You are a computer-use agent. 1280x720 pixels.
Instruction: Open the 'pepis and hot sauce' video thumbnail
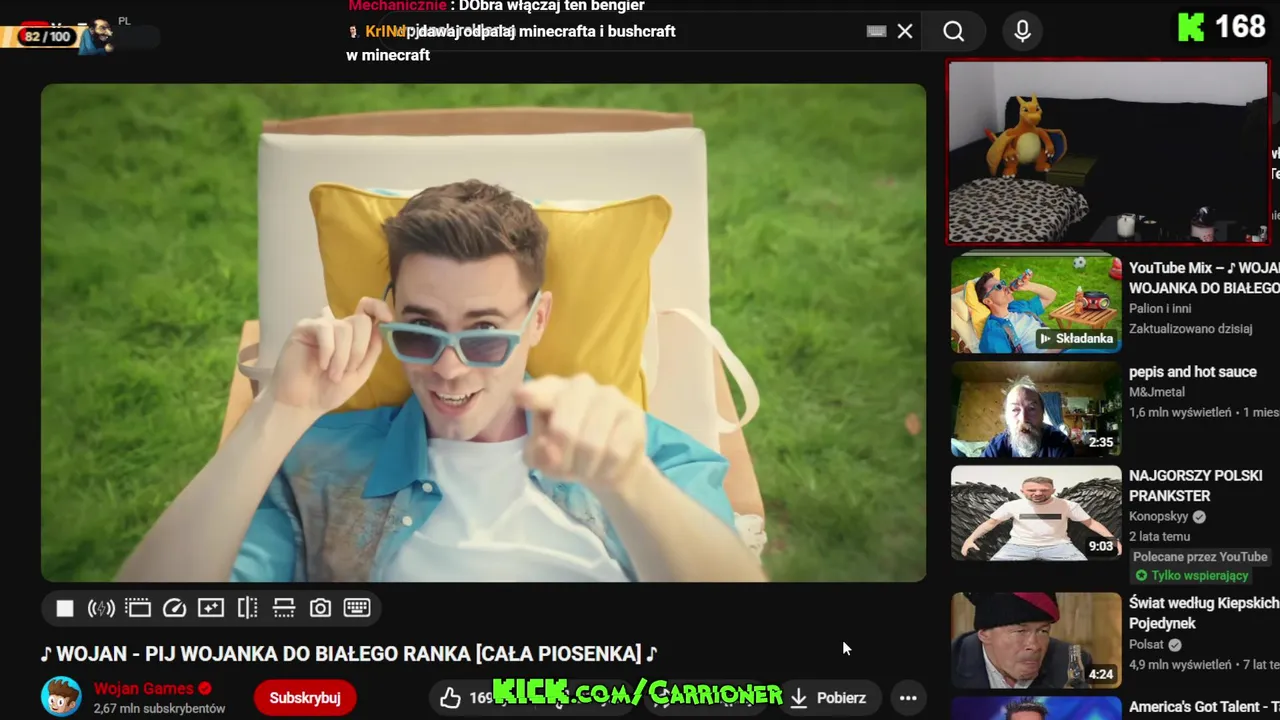(1036, 409)
